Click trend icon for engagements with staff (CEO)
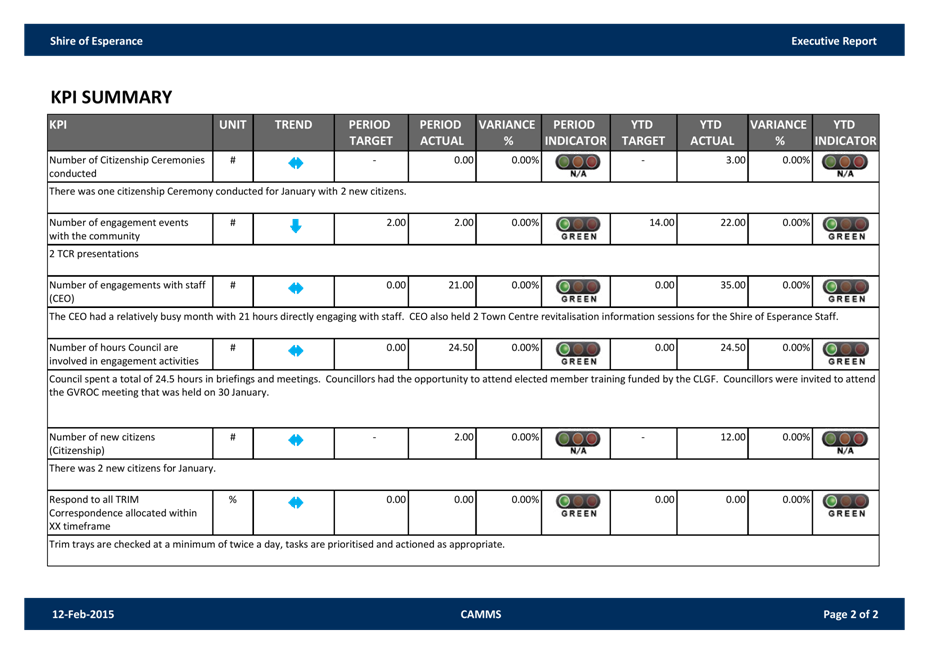The width and height of the screenshot is (928, 657). pos(295,288)
